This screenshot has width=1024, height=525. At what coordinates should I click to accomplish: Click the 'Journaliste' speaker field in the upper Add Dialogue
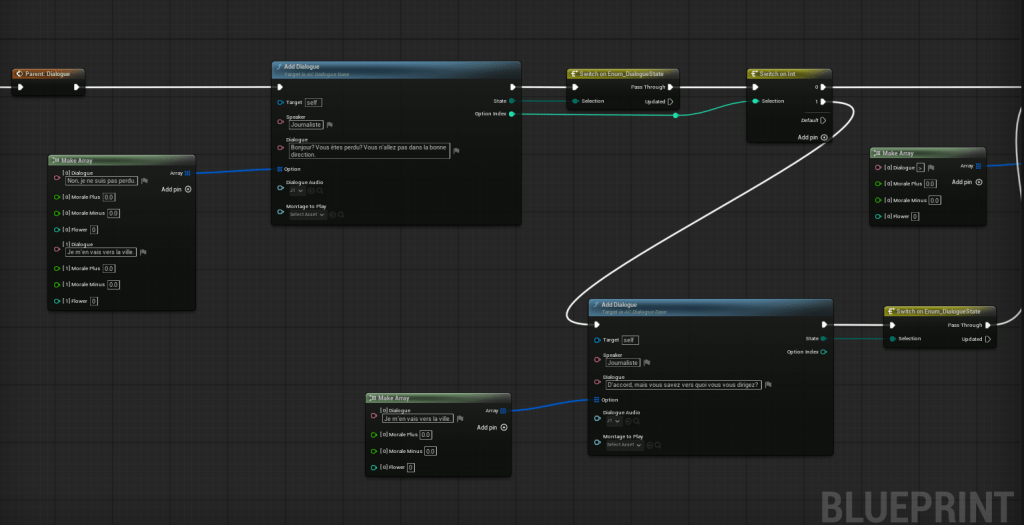point(304,124)
